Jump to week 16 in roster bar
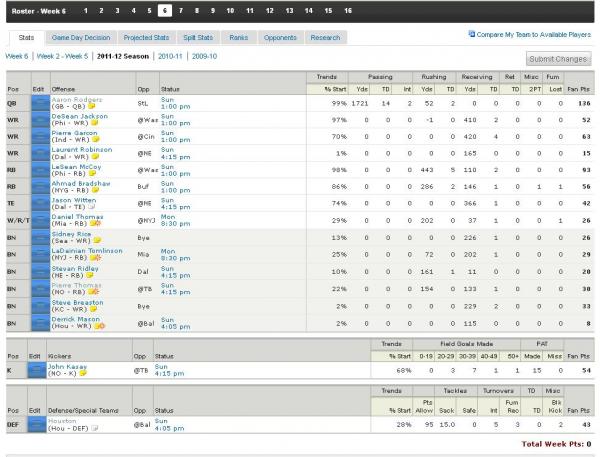Screen dimensions: 600x457 347,10
